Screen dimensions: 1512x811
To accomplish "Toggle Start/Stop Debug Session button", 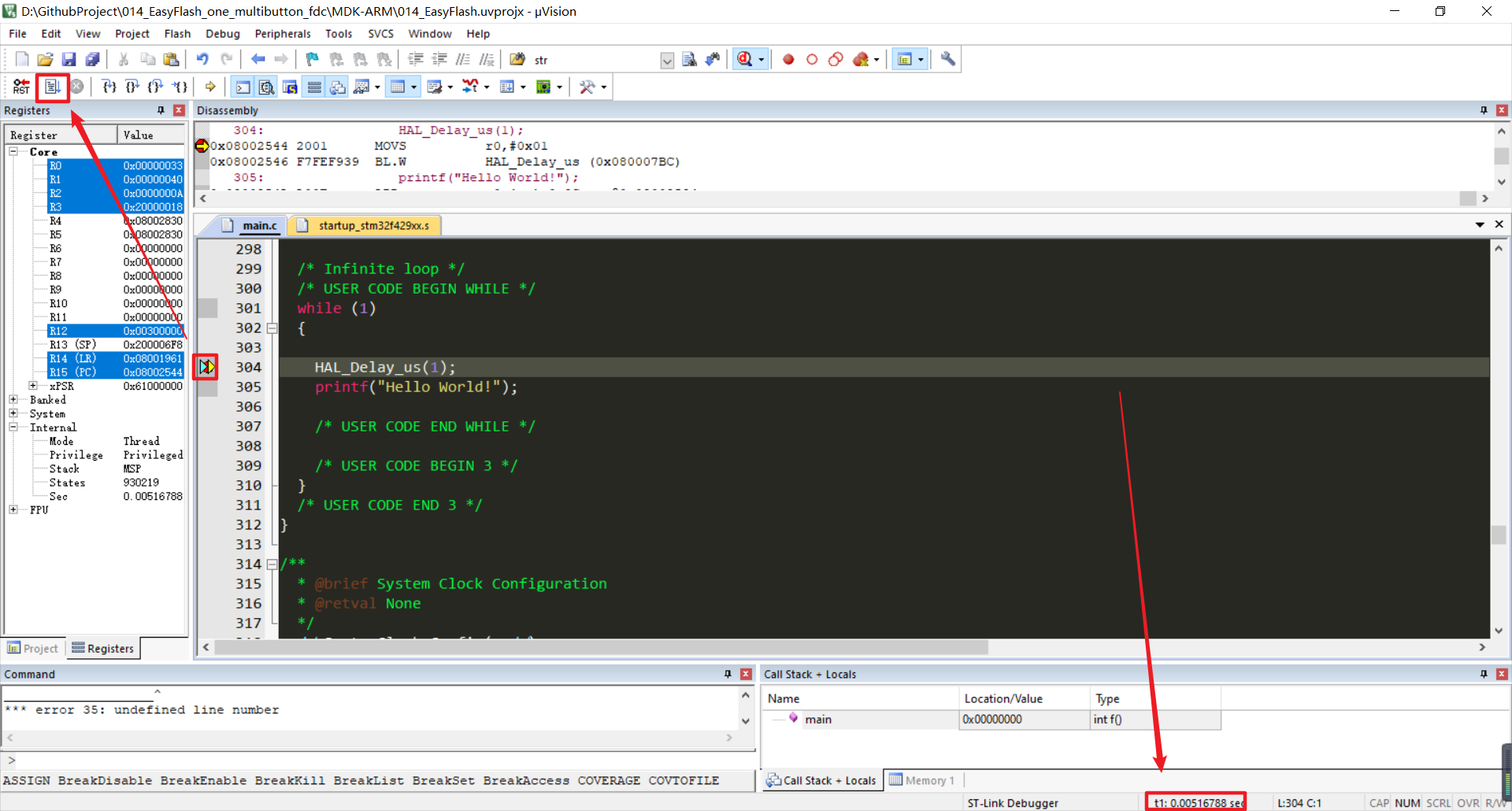I will coord(744,60).
